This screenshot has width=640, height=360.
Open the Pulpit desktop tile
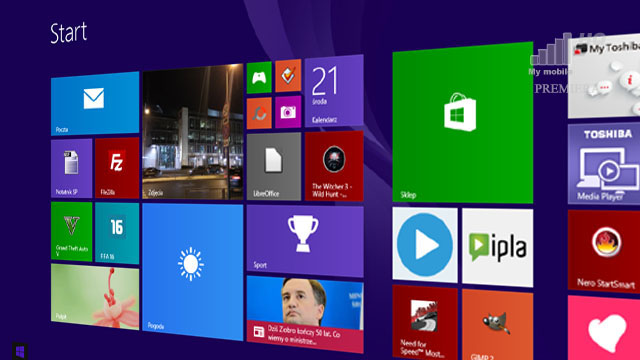point(95,296)
